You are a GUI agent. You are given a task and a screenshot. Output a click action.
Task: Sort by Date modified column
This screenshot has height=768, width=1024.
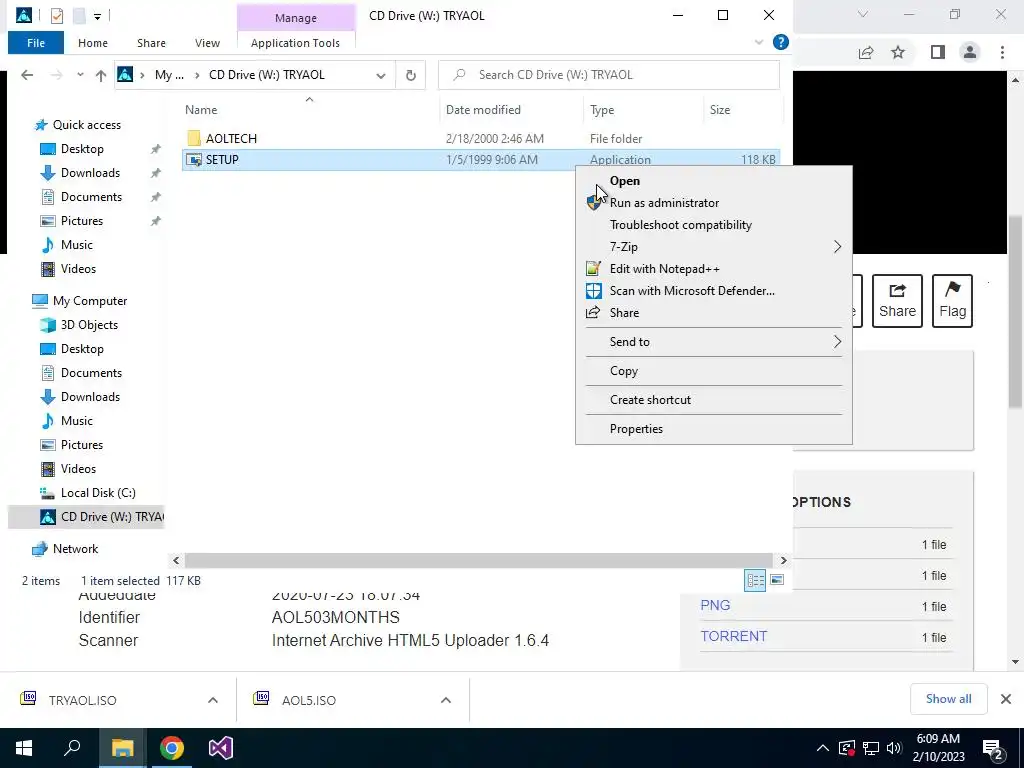coord(483,110)
